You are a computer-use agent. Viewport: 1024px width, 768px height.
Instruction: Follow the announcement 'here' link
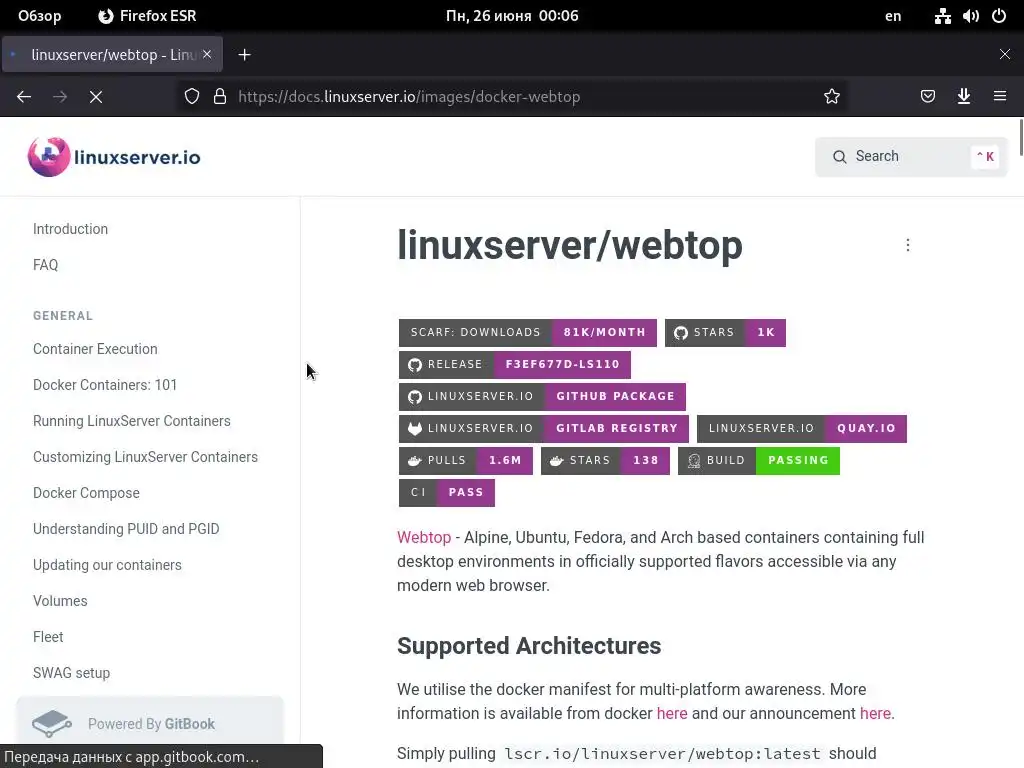[x=875, y=713]
